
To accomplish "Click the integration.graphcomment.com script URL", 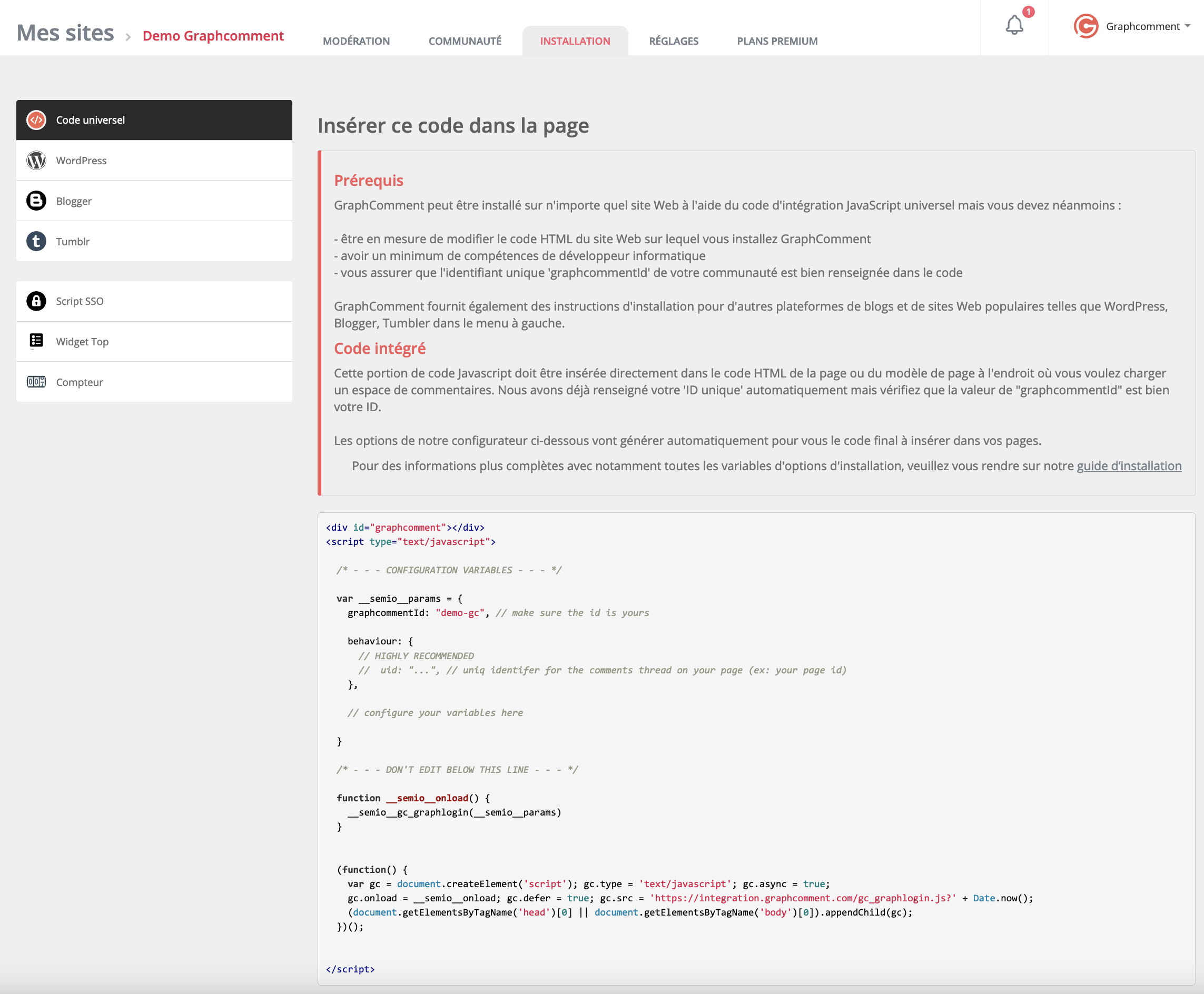I will click(803, 898).
